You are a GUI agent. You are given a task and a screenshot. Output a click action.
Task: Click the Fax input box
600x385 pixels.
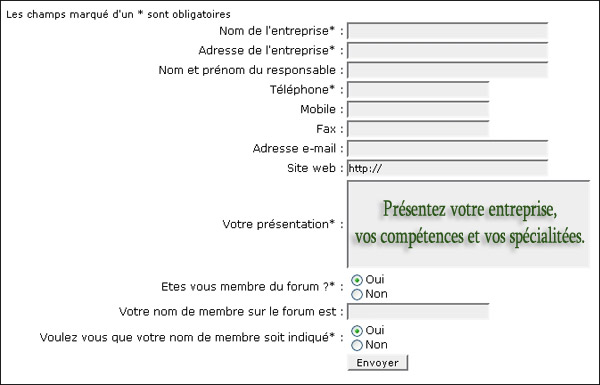click(x=418, y=129)
